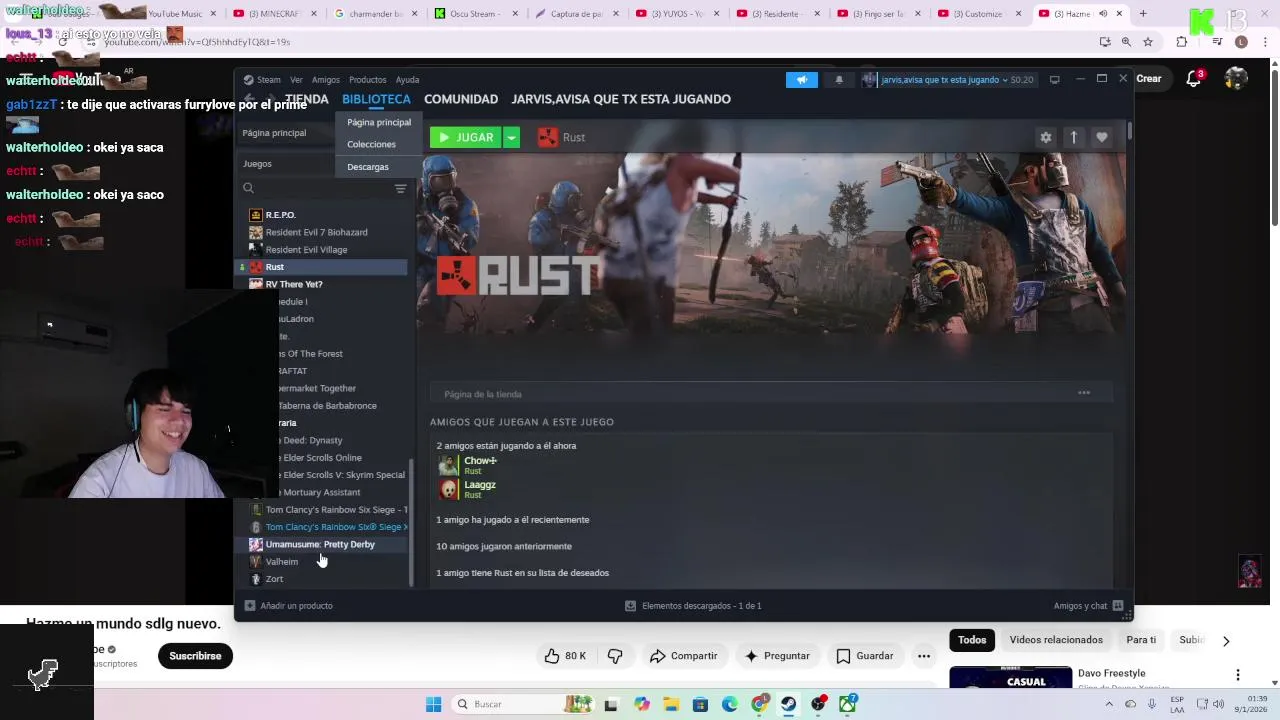This screenshot has width=1280, height=720.
Task: Select Videos relacionados filter chip
Action: click(x=1056, y=640)
